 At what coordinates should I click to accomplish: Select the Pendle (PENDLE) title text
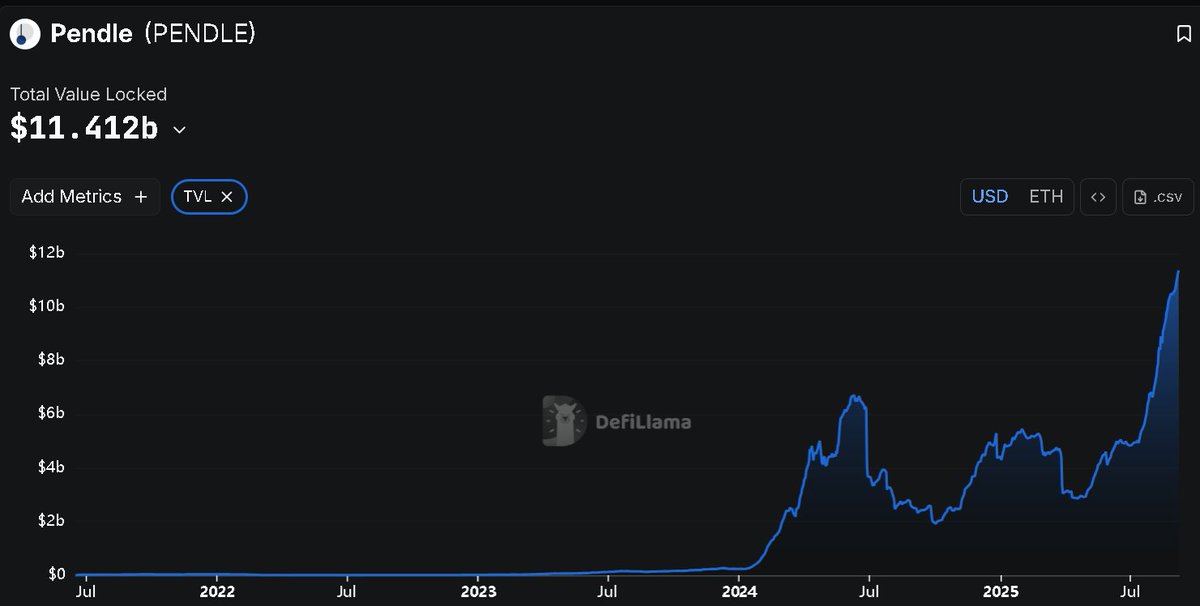click(153, 33)
